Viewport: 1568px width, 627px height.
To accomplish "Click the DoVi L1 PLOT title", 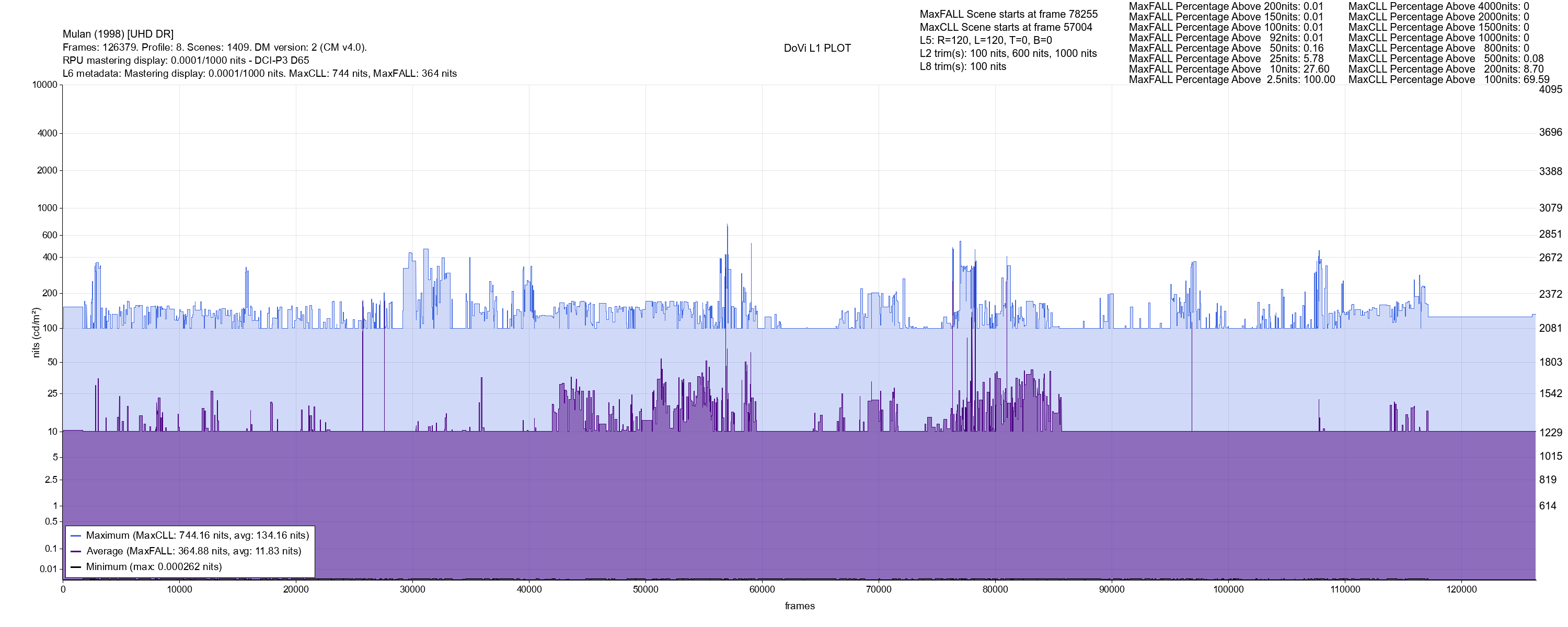I will [x=817, y=48].
